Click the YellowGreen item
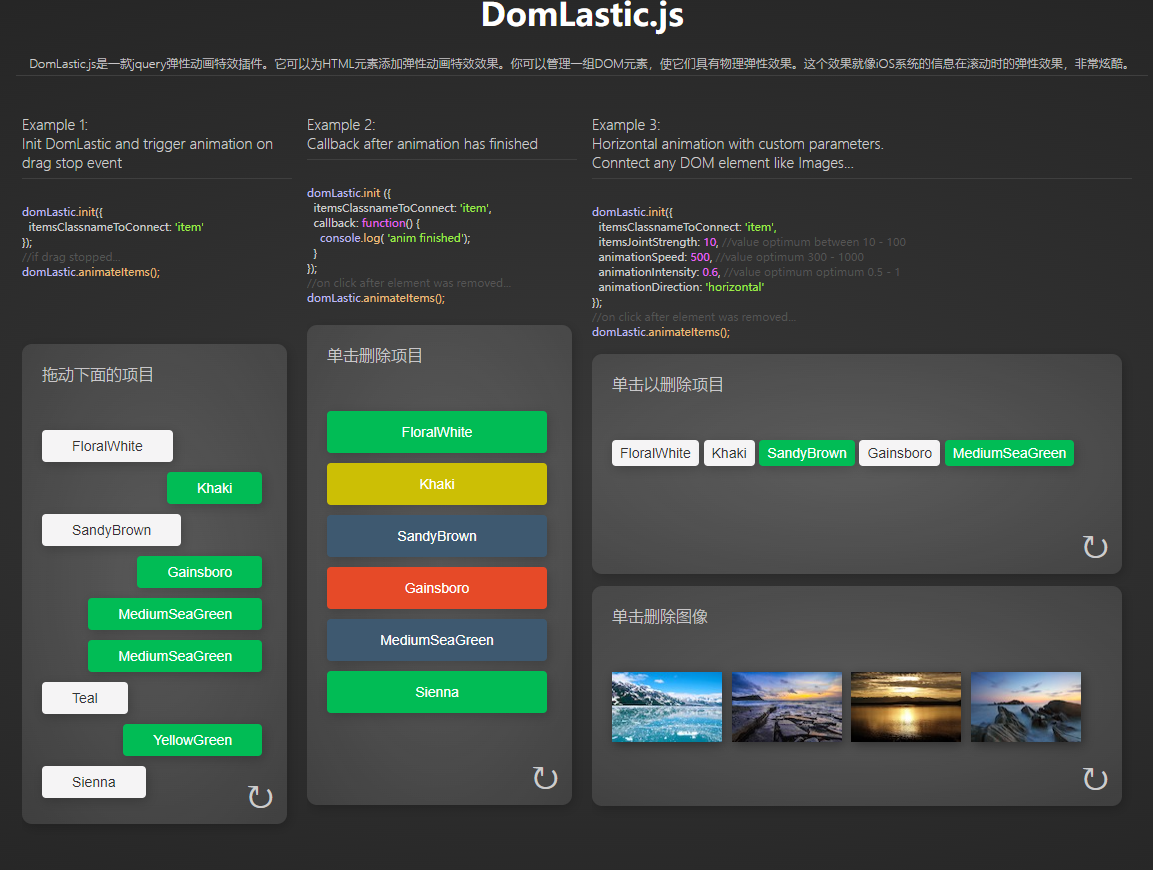The height and width of the screenshot is (870, 1153). [x=193, y=739]
